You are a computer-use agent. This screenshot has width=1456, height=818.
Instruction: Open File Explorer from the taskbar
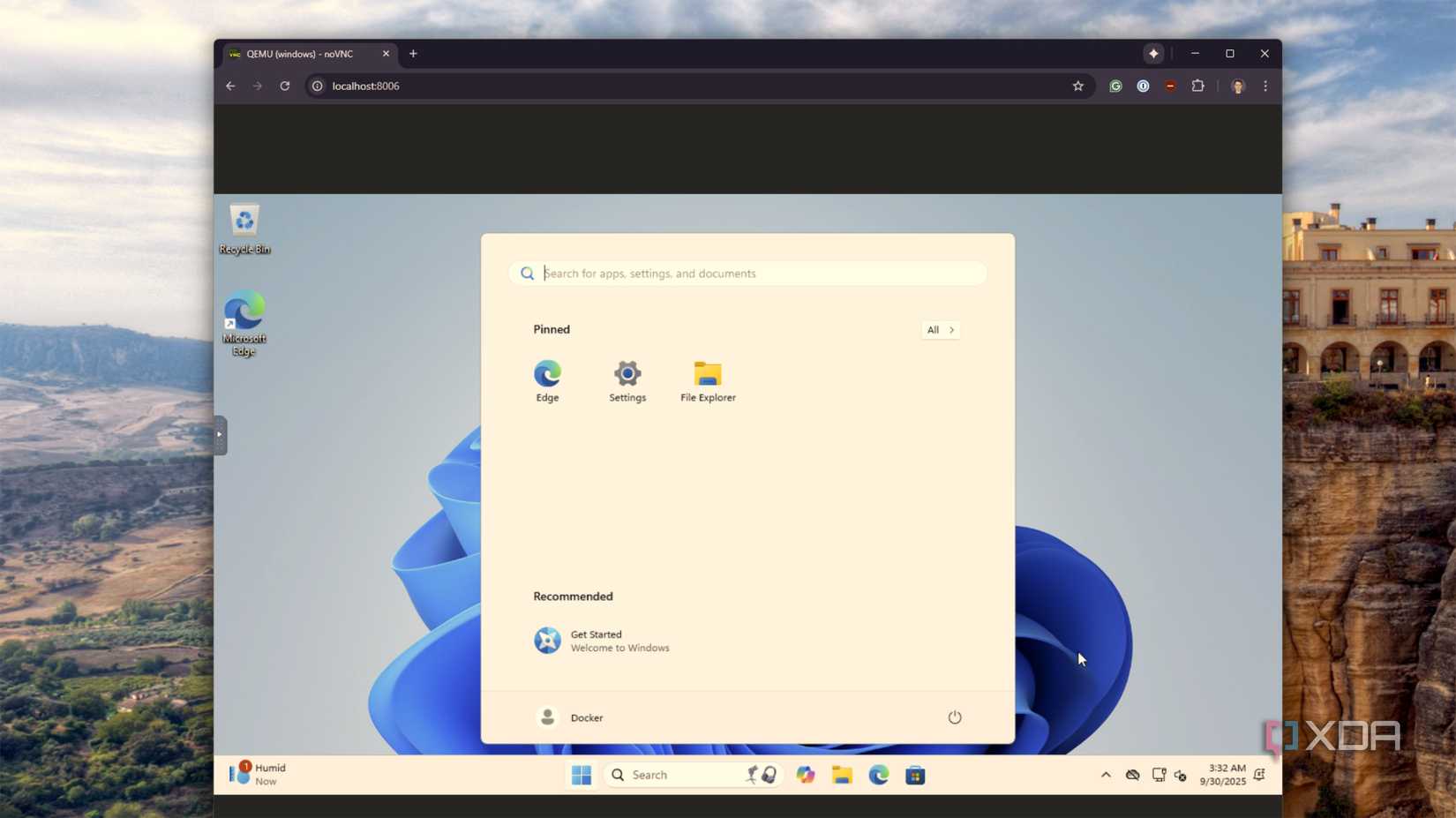point(841,774)
